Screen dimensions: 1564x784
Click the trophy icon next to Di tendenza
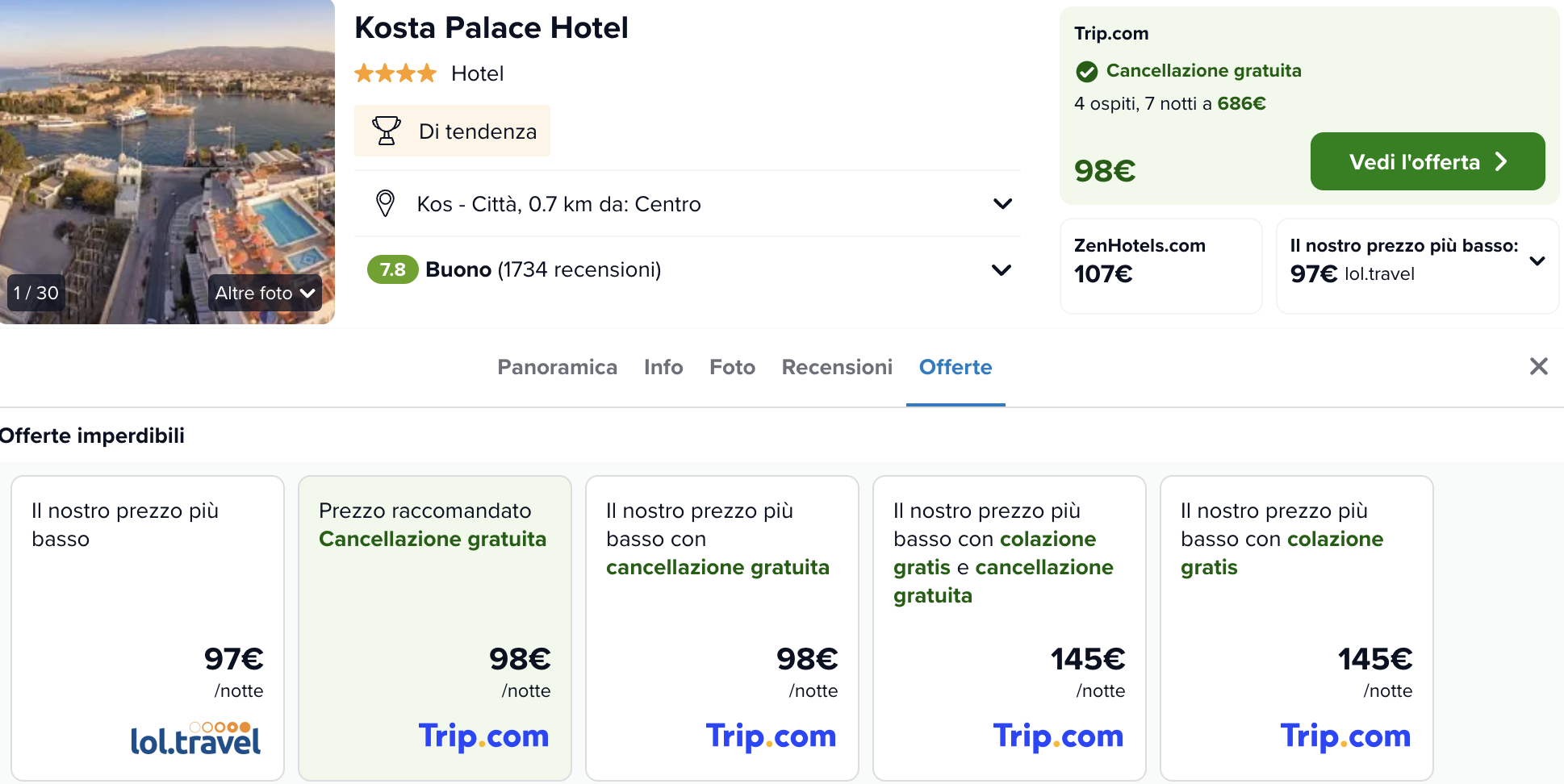[x=387, y=131]
